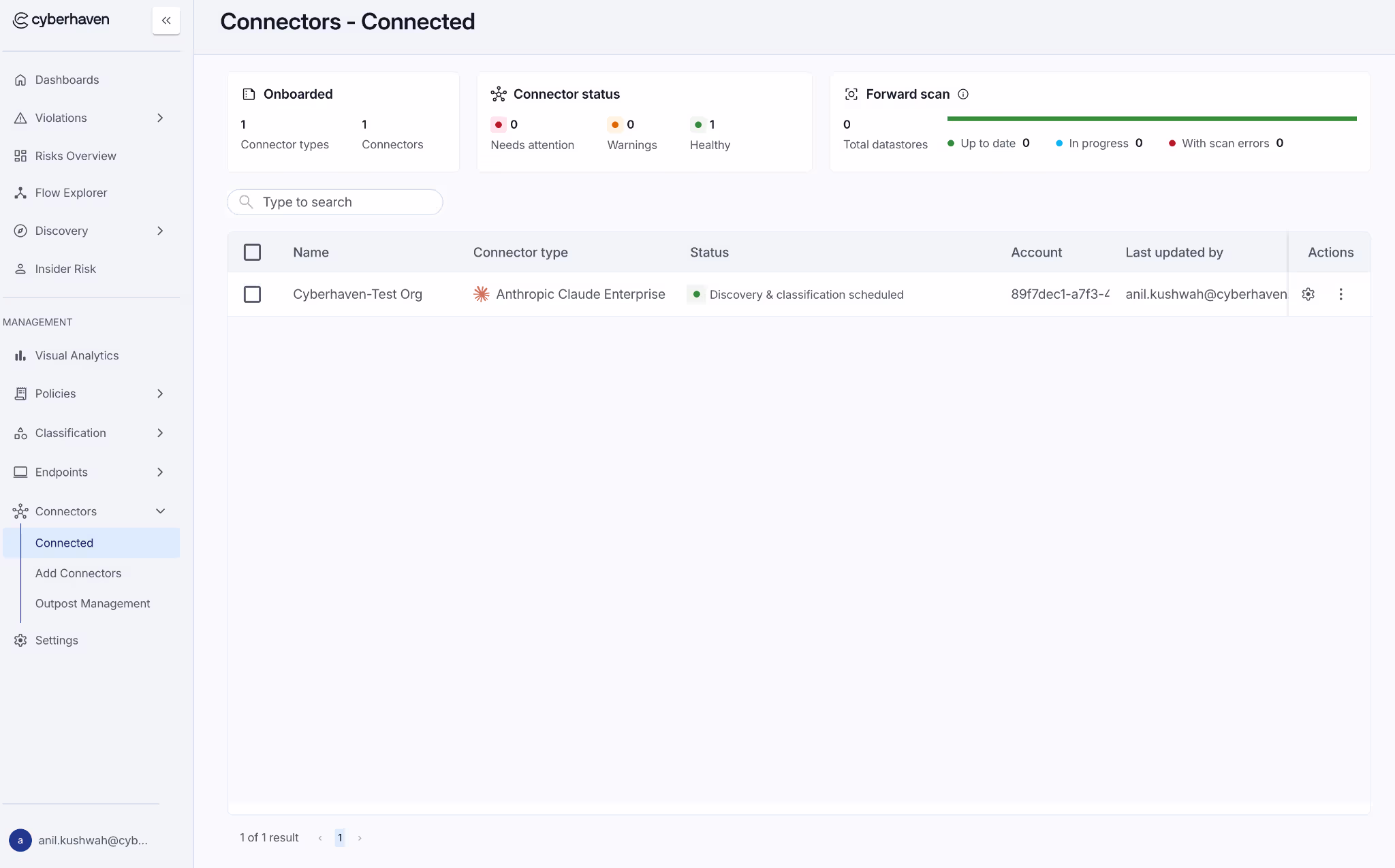The height and width of the screenshot is (868, 1395).
Task: Select page 1 in pagination
Action: tap(340, 838)
